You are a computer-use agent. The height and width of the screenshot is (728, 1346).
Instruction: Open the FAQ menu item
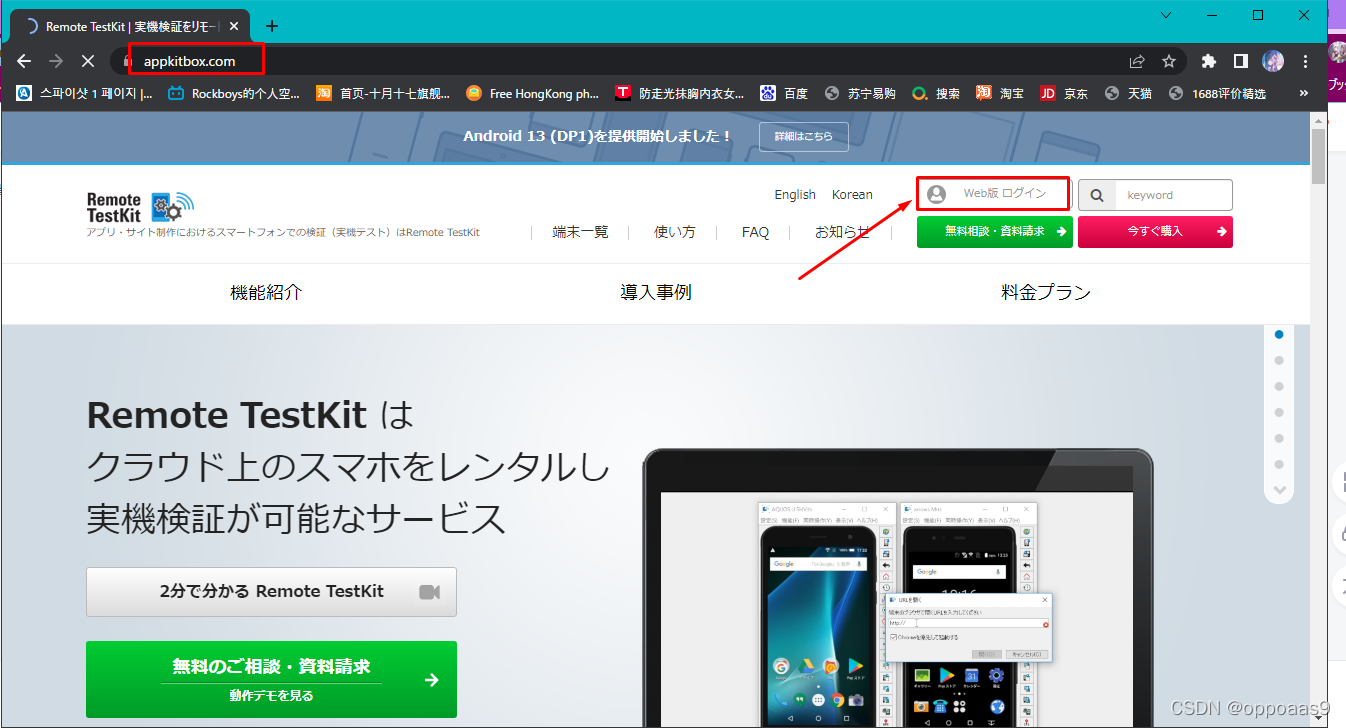pyautogui.click(x=755, y=232)
